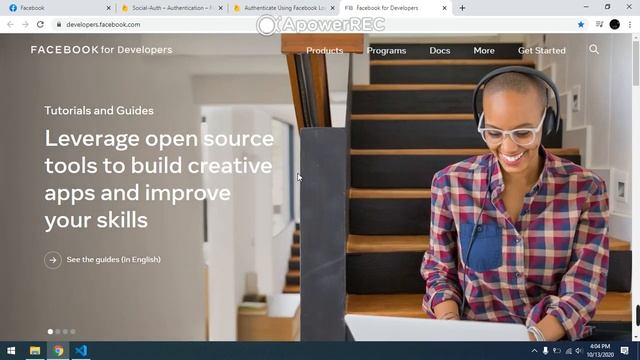Viewport: 640px width, 360px height.
Task: Open the Programs menu
Action: (386, 51)
